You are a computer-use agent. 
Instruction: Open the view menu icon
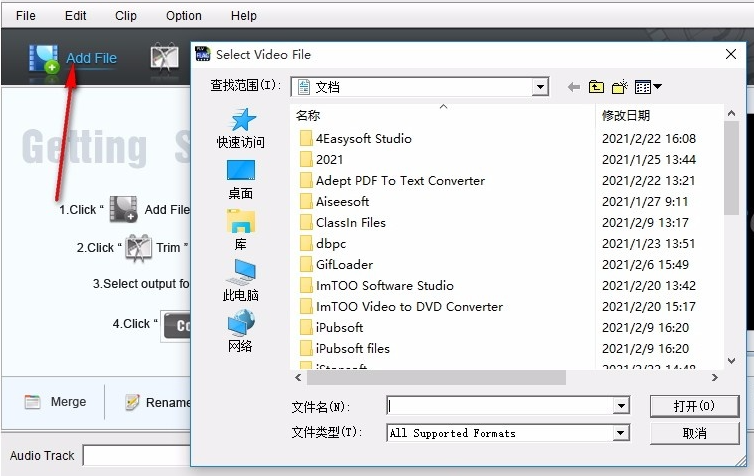[x=648, y=87]
